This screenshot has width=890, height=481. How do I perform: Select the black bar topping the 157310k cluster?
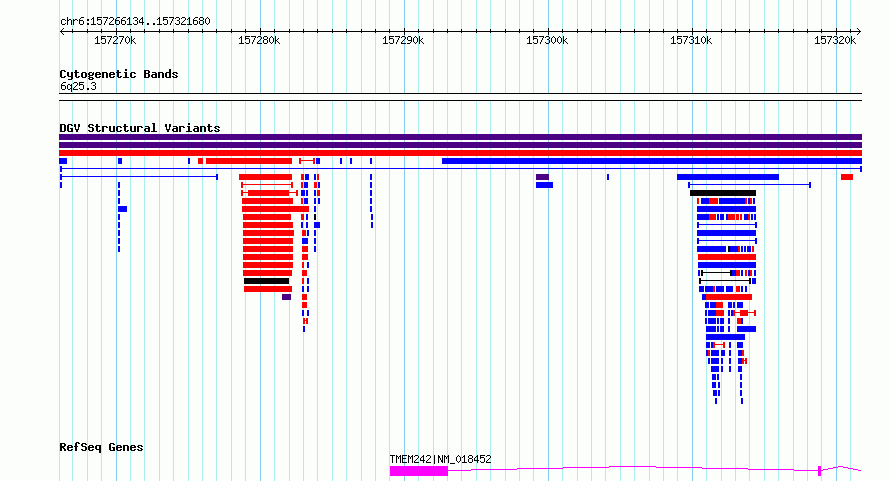pos(723,193)
